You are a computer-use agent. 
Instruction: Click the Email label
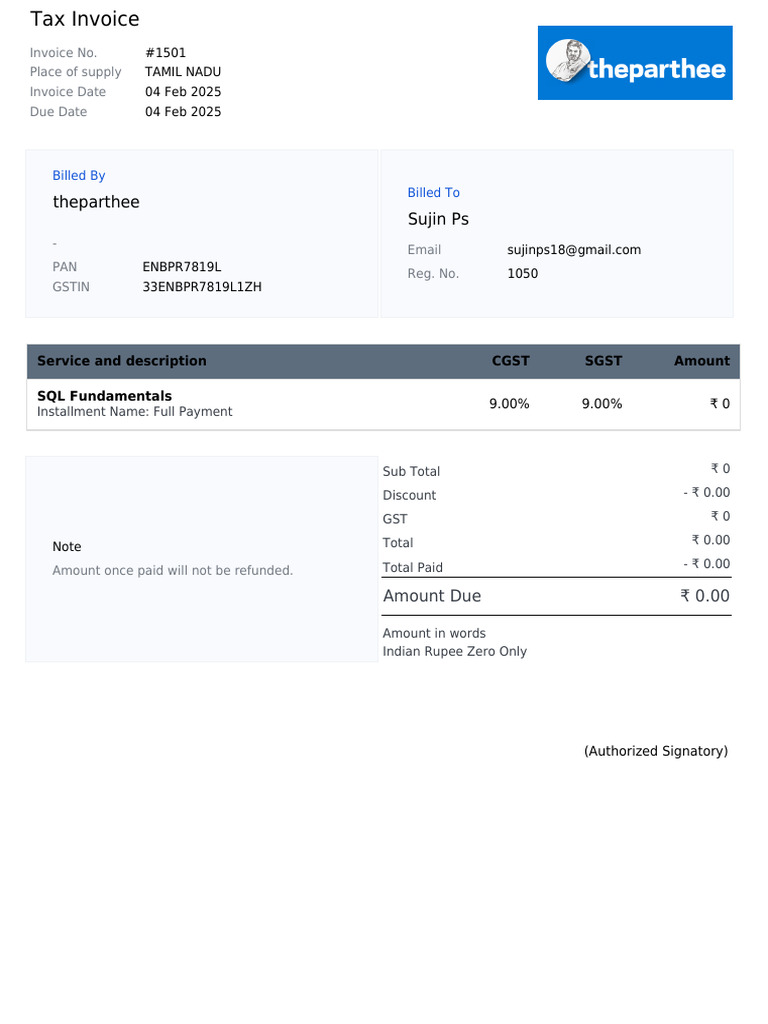coord(424,249)
